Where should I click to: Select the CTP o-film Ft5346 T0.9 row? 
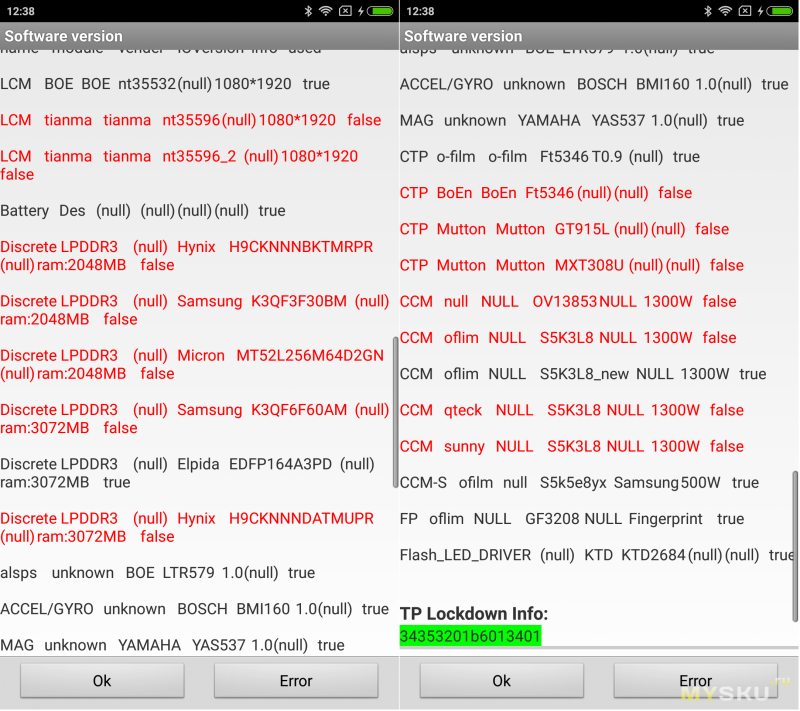tap(550, 157)
